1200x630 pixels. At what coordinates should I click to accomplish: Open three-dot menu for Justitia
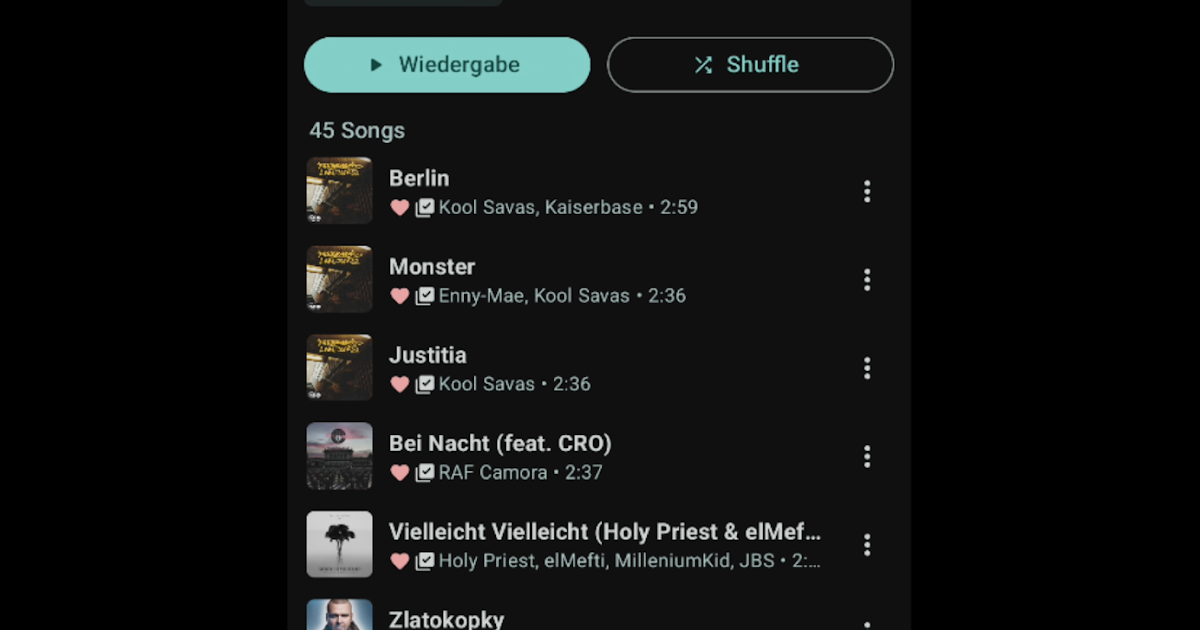tap(866, 368)
